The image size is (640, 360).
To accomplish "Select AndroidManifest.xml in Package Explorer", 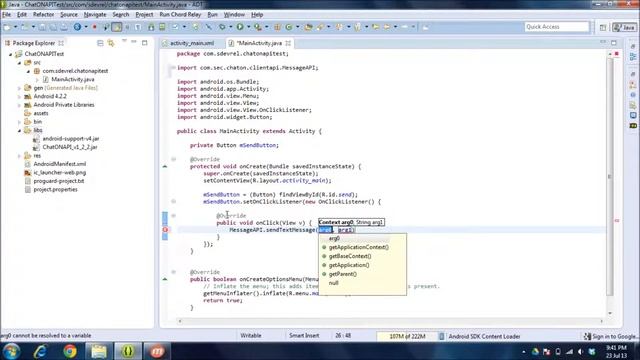I will coord(60,164).
